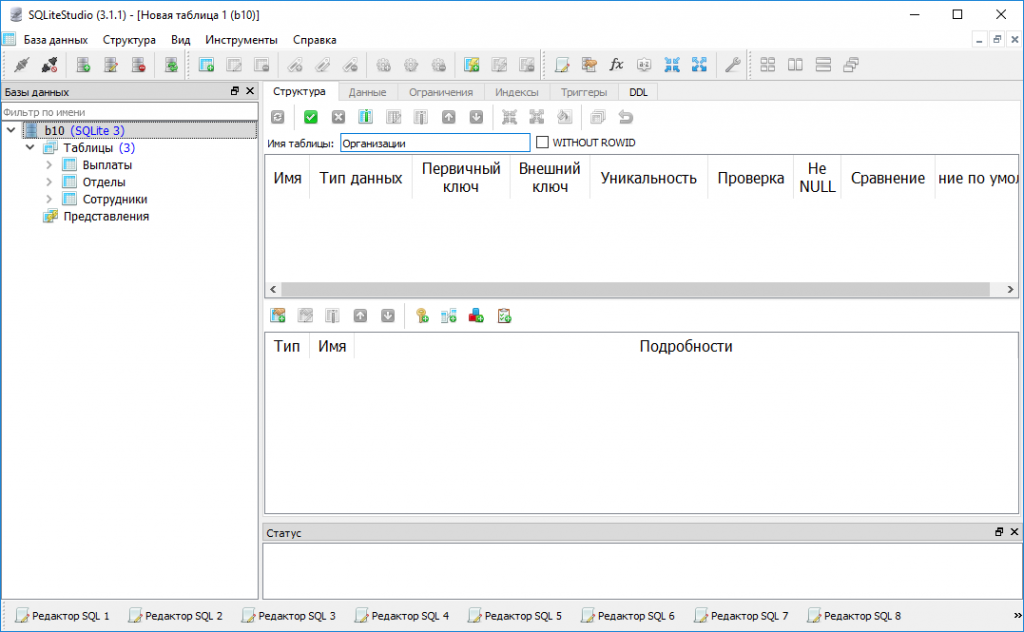Open the Вид menu
The width and height of the screenshot is (1024, 632).
(180, 40)
